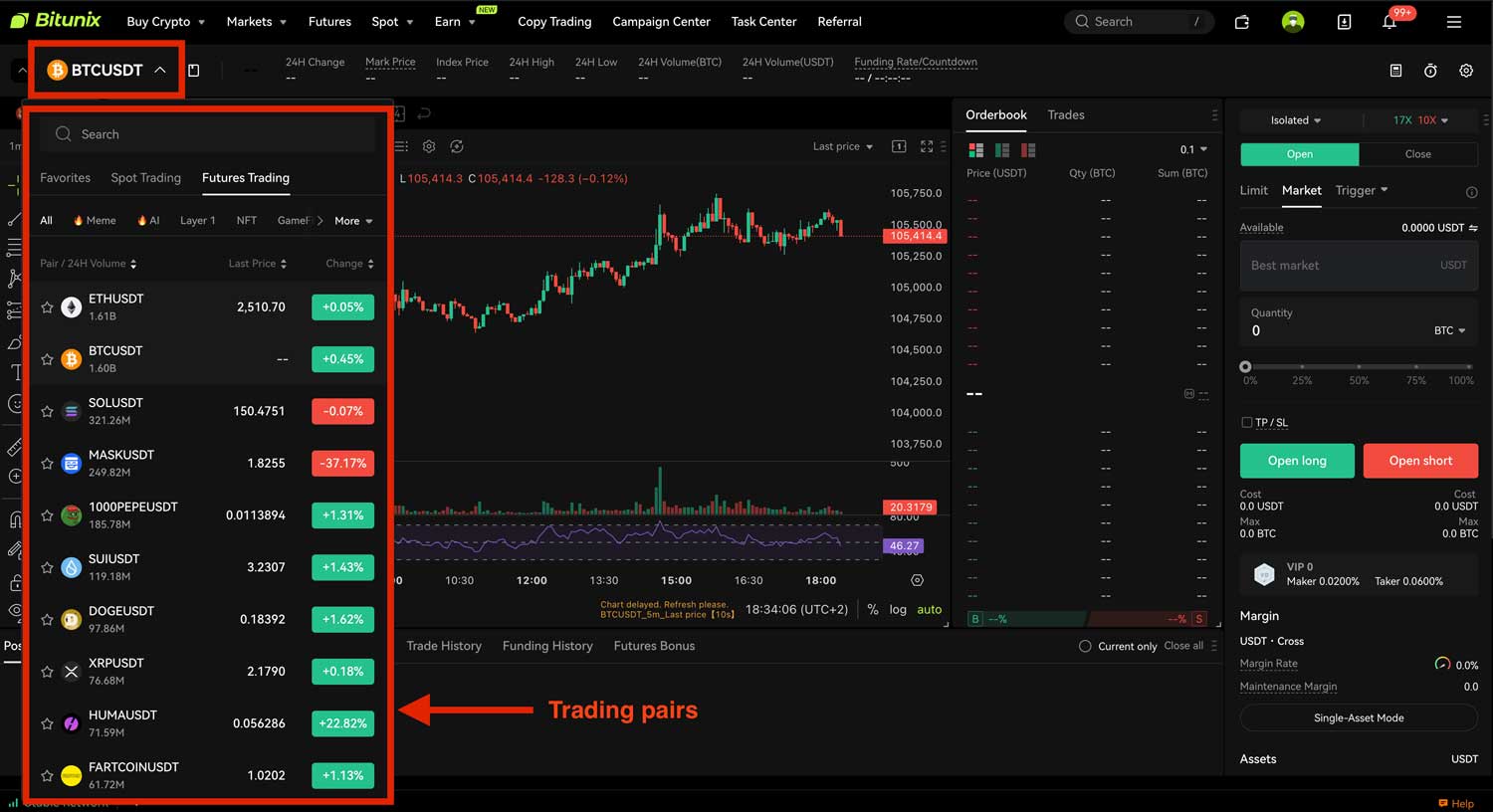Switch to the Trades tab

click(1065, 114)
